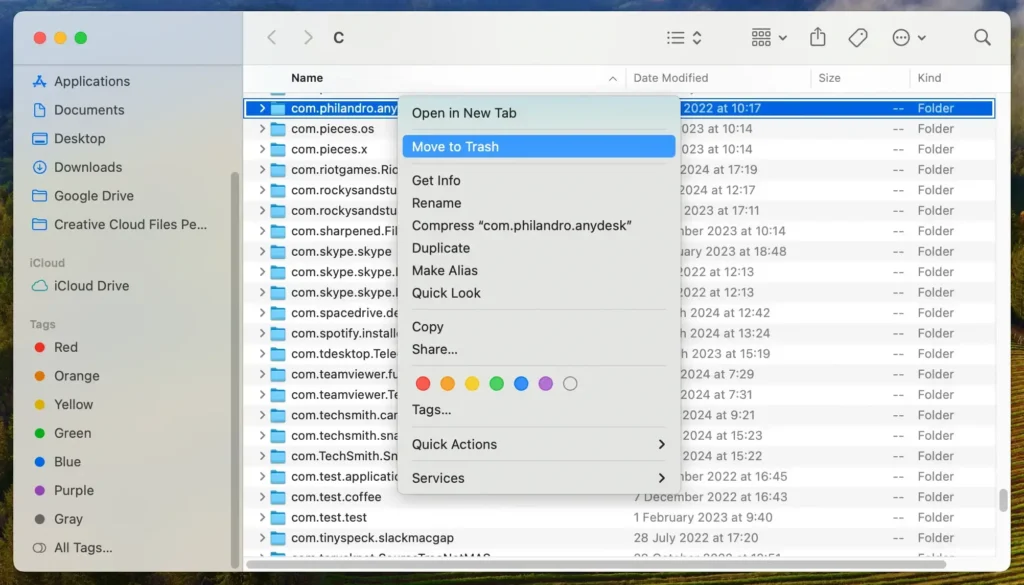
Task: Expand the com.pieces.os folder disclosure arrow
Action: 262,129
